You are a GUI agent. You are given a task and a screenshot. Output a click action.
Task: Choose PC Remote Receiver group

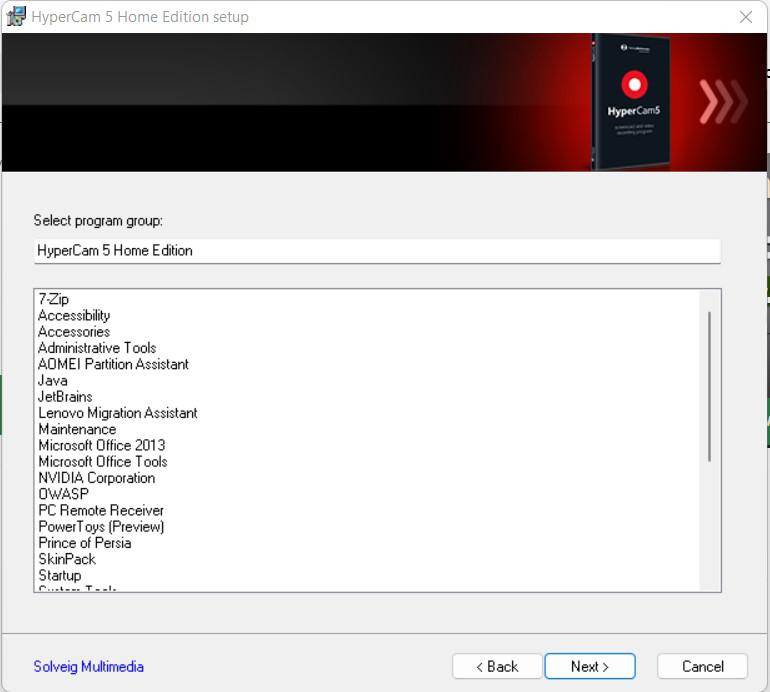click(101, 510)
